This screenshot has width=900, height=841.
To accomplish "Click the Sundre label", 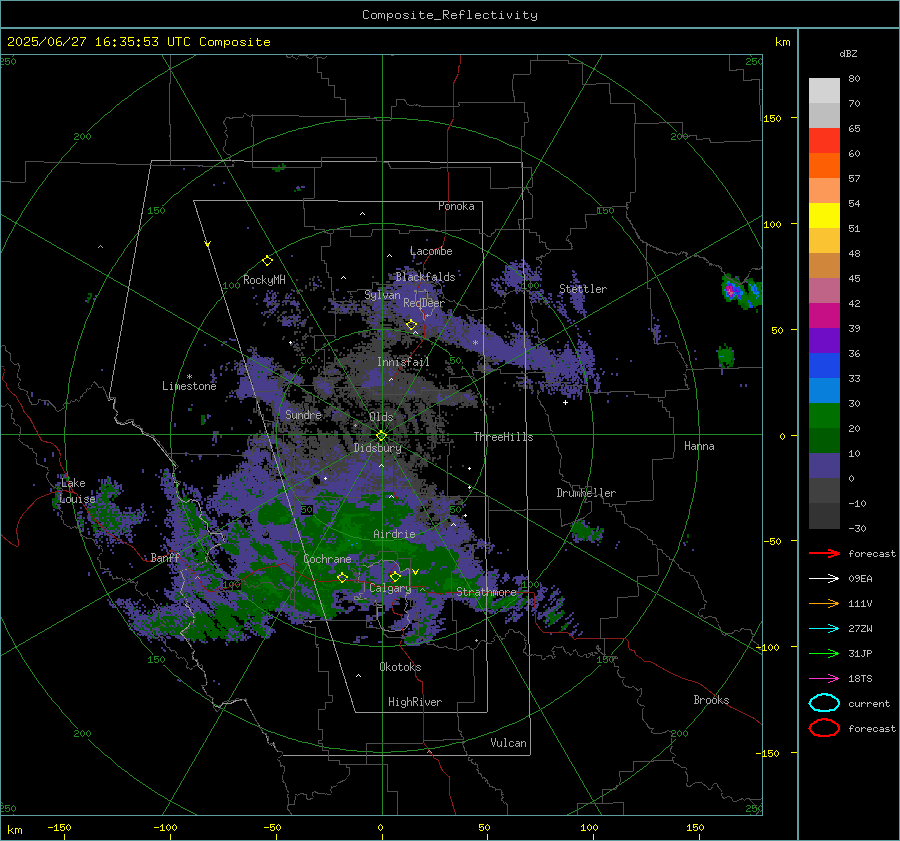I will click(x=303, y=415).
